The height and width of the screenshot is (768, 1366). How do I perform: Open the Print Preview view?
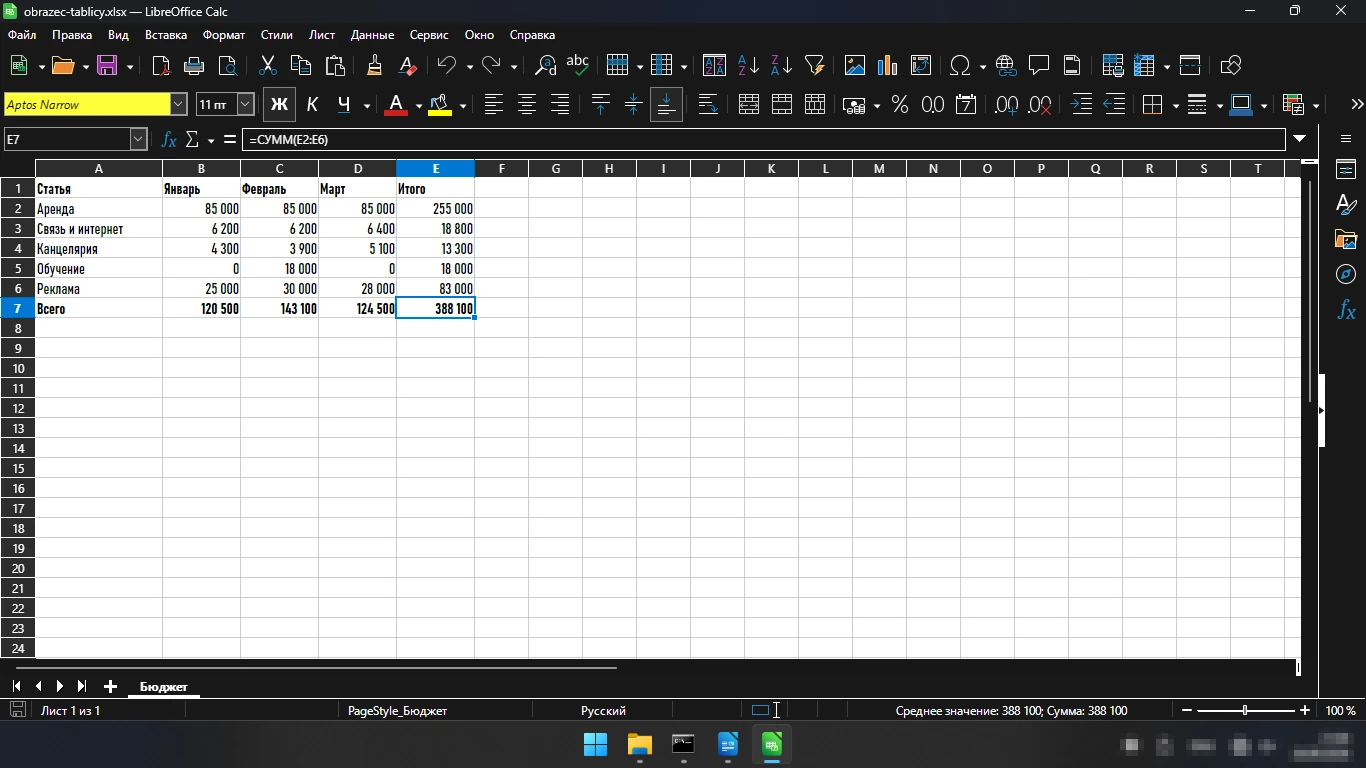coord(227,66)
